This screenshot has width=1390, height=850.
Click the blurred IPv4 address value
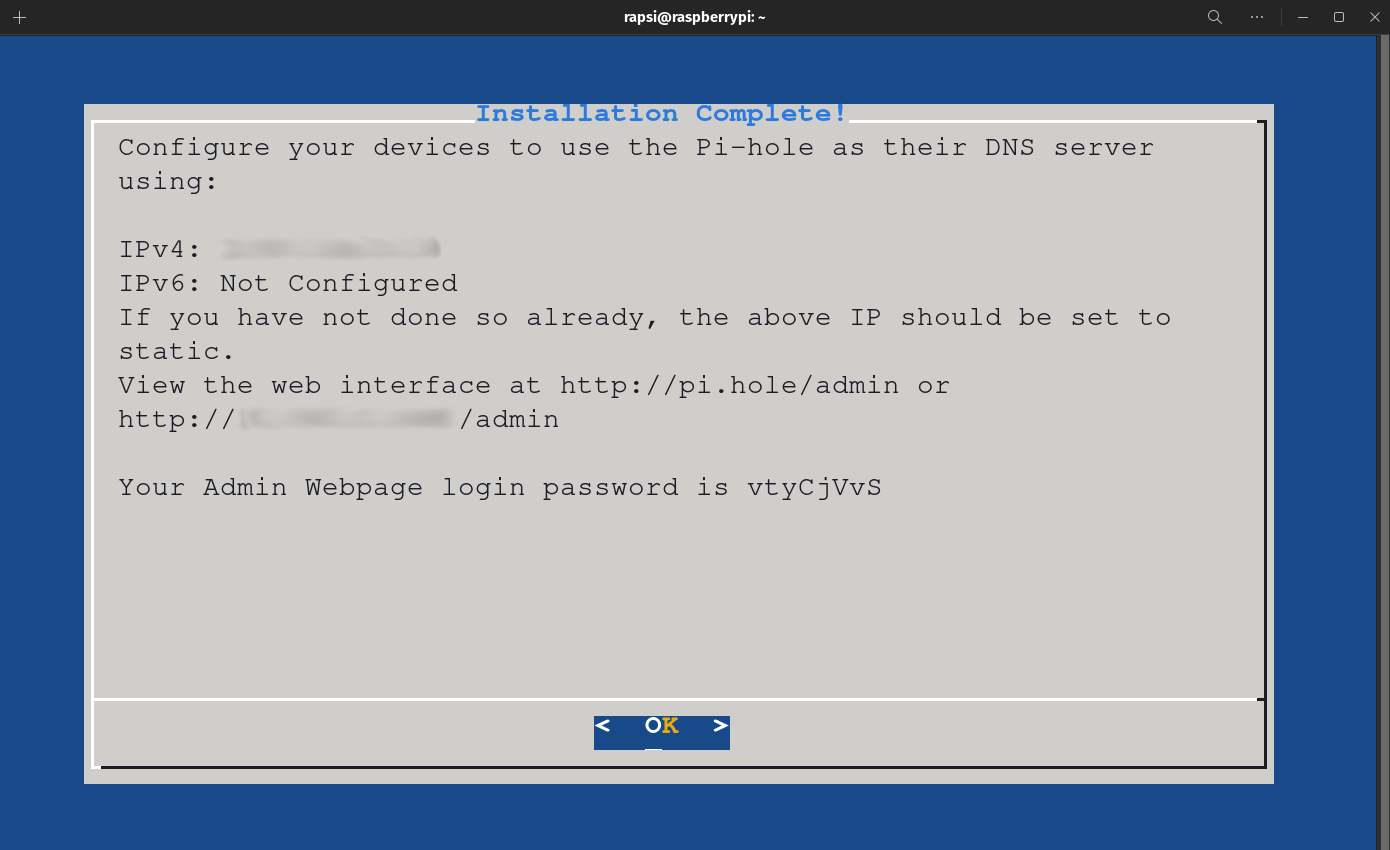331,249
